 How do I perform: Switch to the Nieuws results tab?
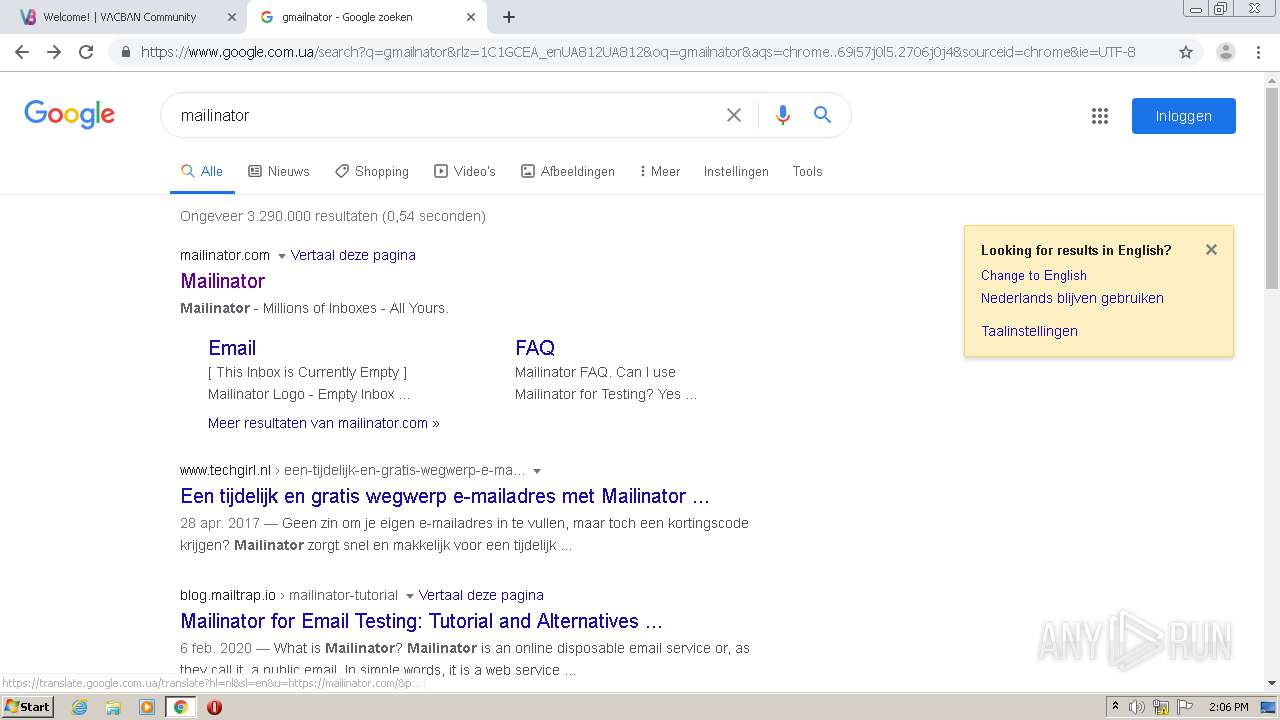279,171
